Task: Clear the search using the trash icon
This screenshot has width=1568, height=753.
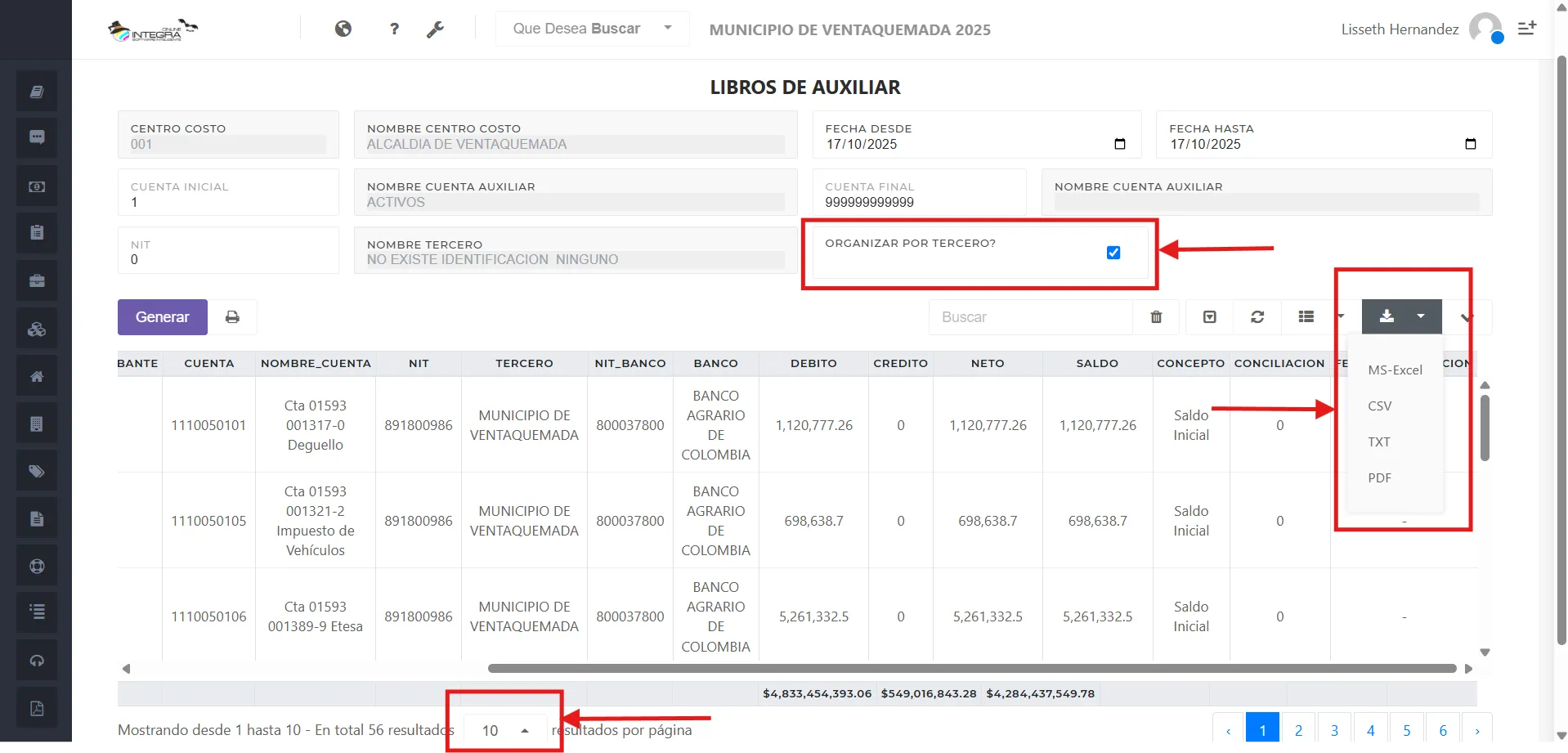Action: [x=1156, y=316]
